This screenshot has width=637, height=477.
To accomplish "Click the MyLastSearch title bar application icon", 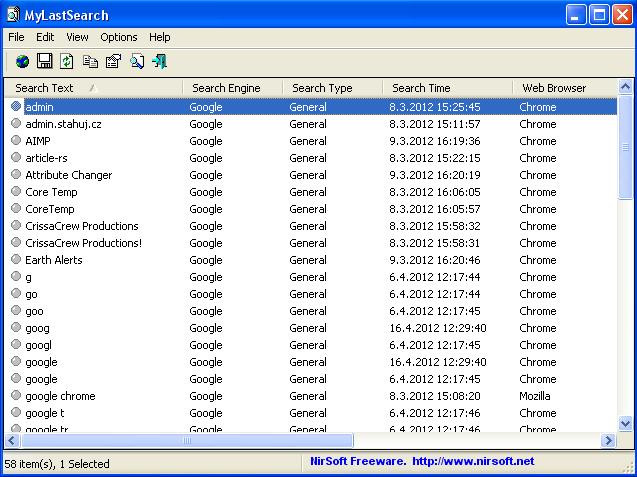I will tap(13, 15).
